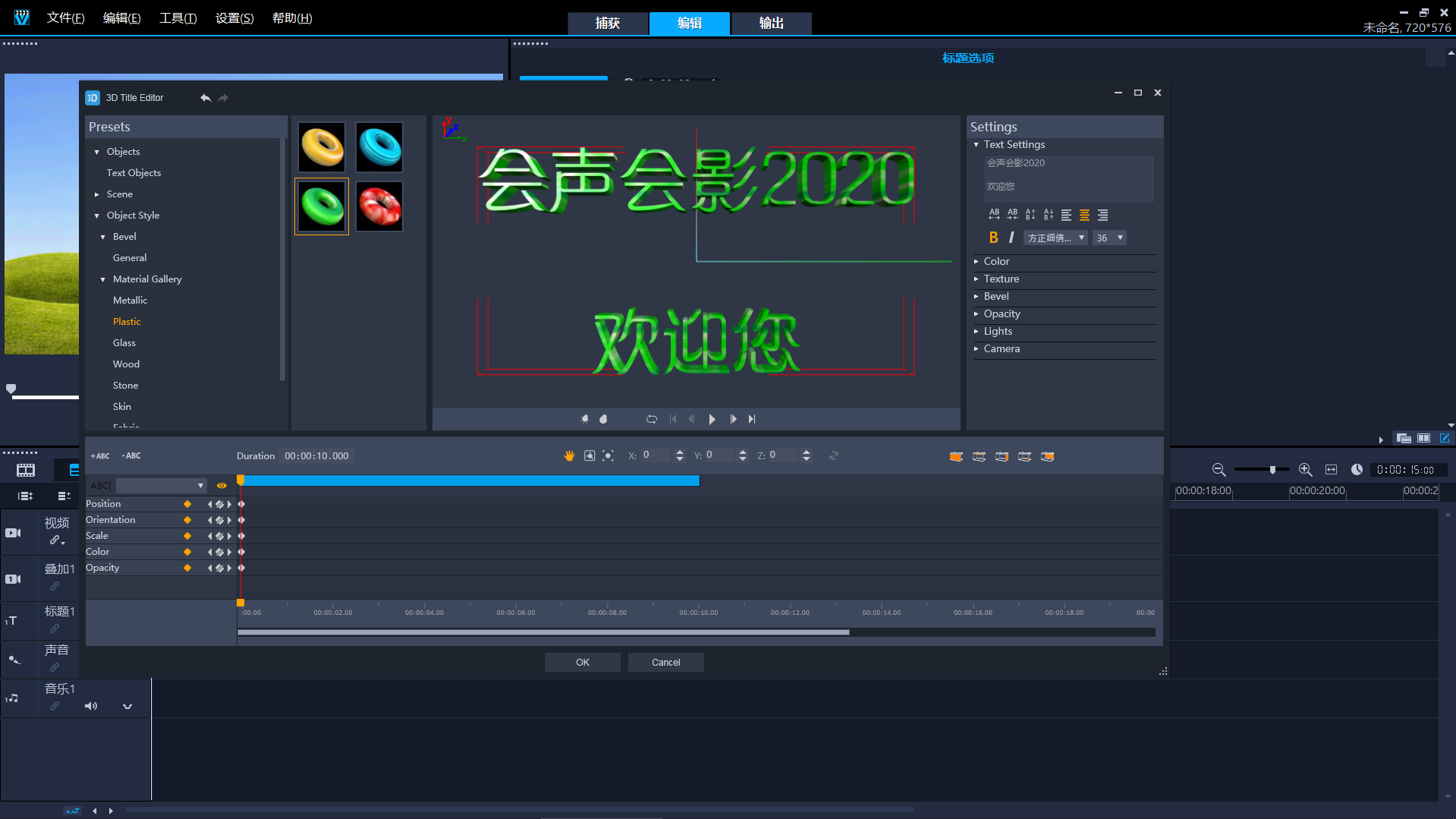
Task: Click the increase character spacing icon
Action: (x=994, y=215)
